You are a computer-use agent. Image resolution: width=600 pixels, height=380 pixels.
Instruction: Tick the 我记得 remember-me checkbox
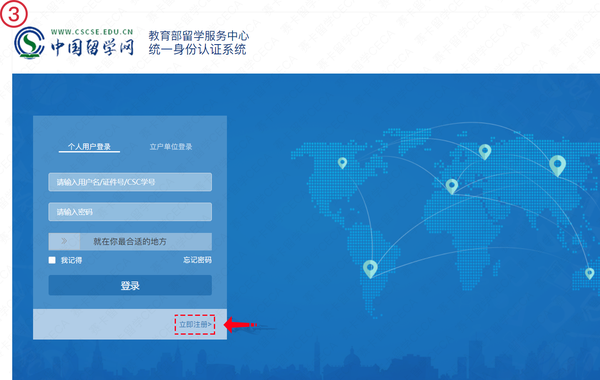pyautogui.click(x=52, y=260)
